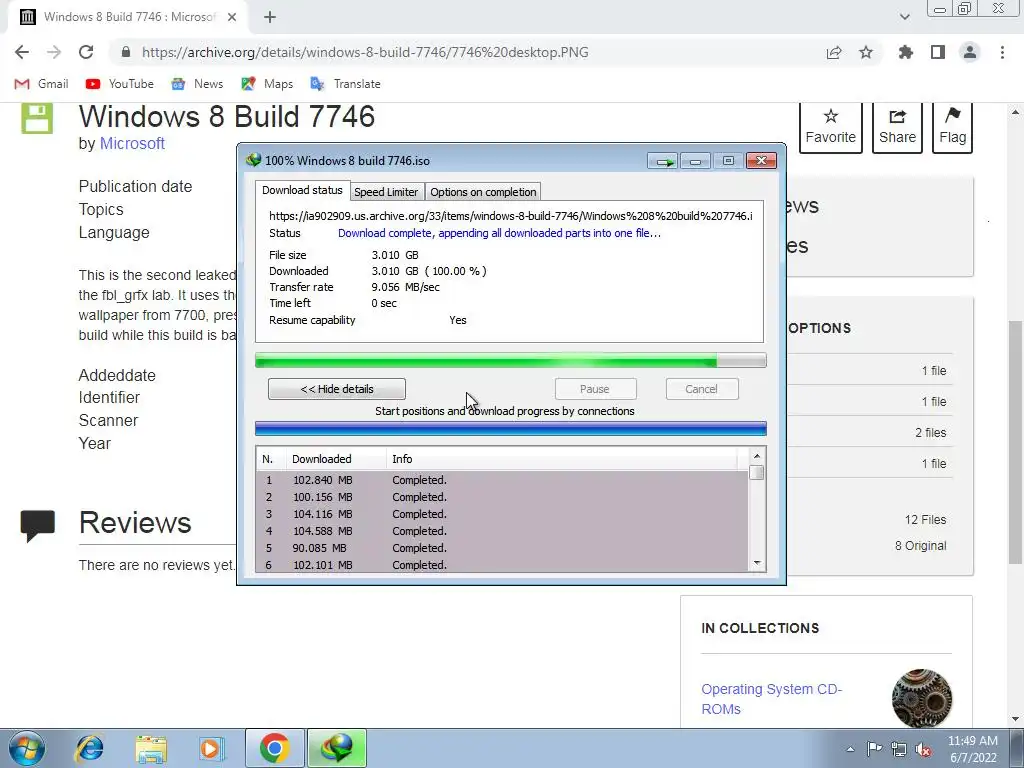Click the connections list scroll down arrow
The image size is (1024, 768).
pyautogui.click(x=757, y=563)
